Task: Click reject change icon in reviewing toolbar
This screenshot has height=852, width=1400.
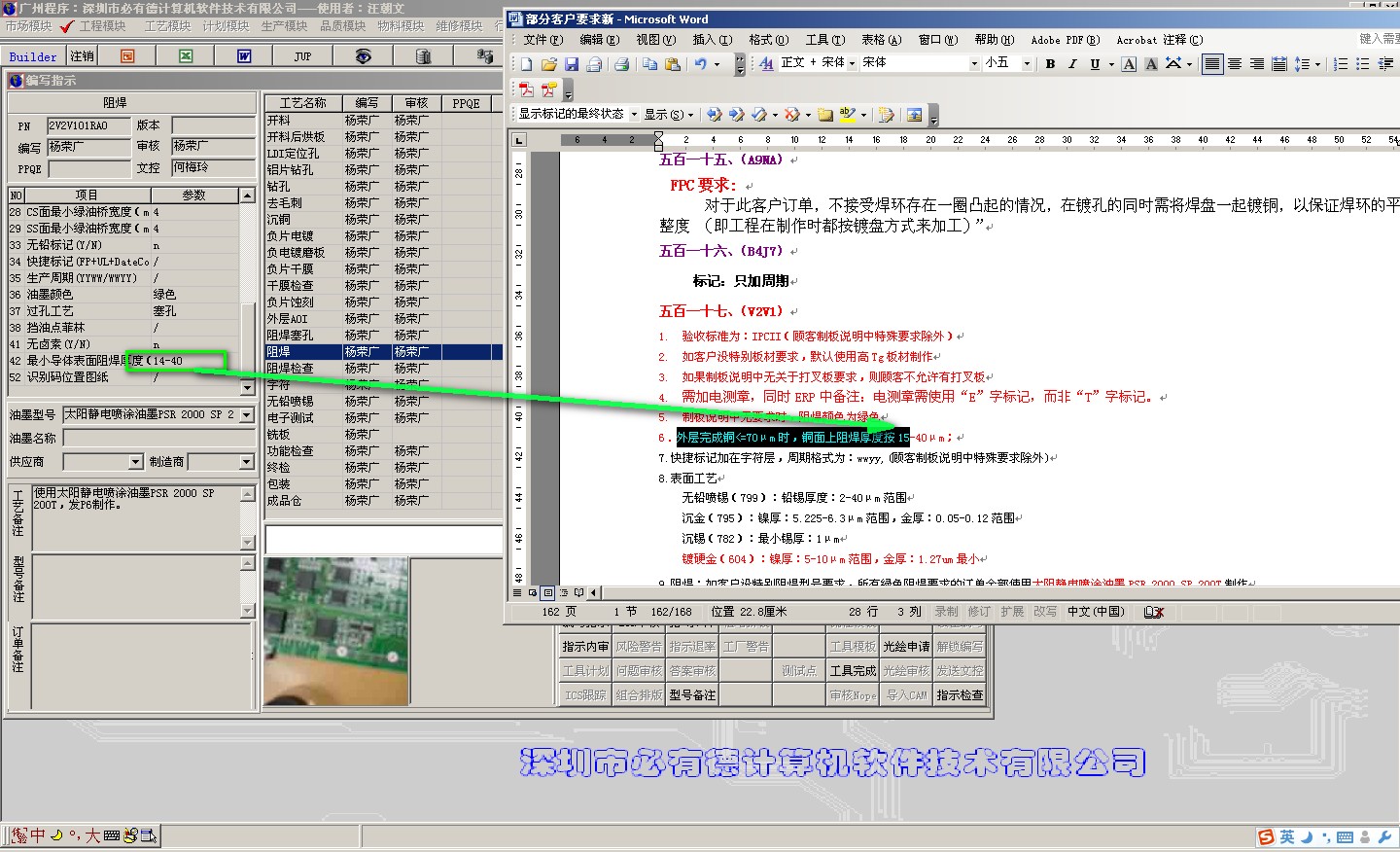Action: click(792, 114)
